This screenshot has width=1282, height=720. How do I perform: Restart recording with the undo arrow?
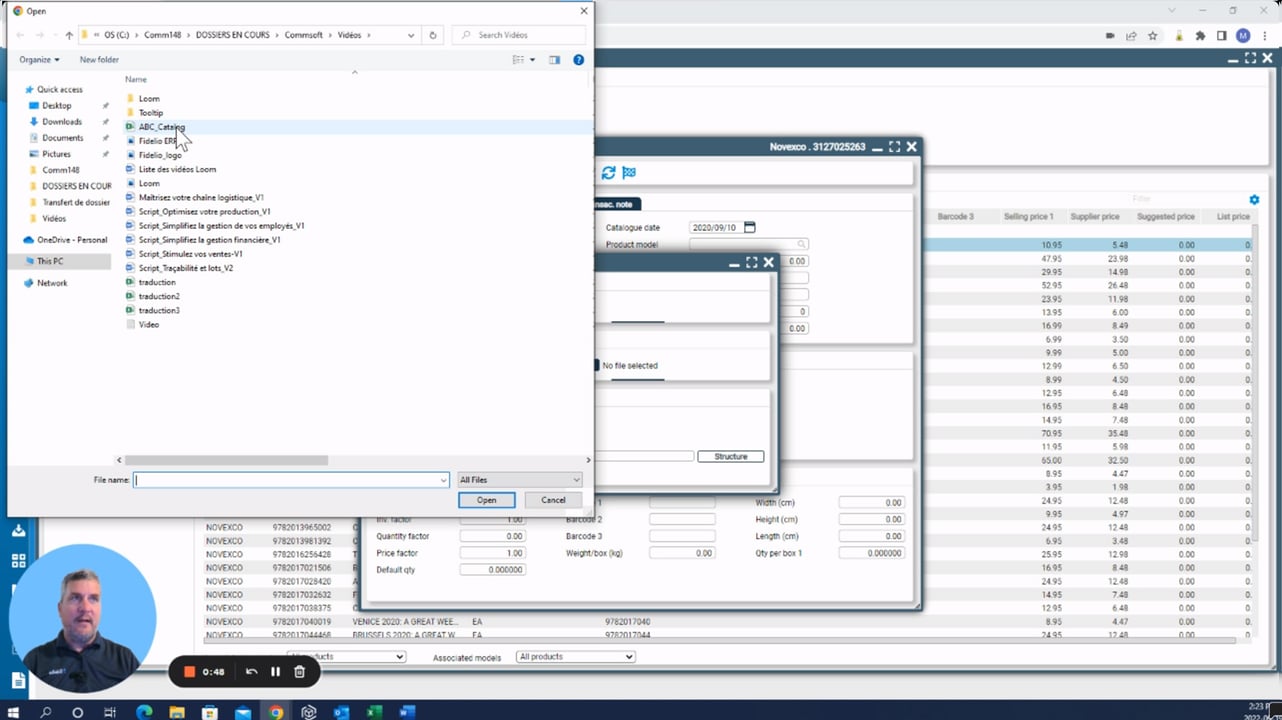click(x=251, y=672)
